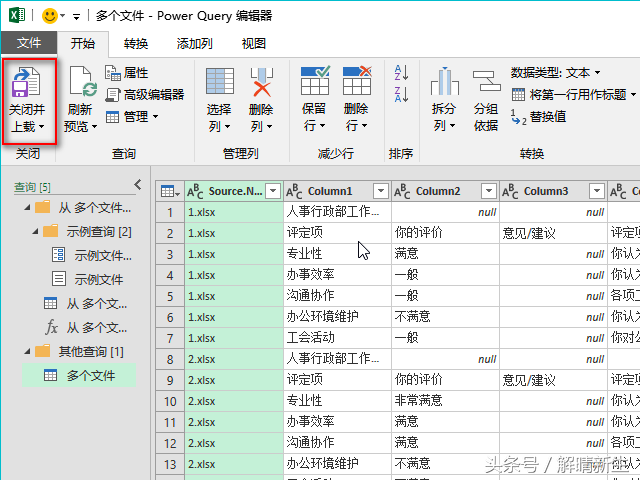Click 办事效率 cell in row 4
The height and width of the screenshot is (480, 640).
tap(337, 275)
